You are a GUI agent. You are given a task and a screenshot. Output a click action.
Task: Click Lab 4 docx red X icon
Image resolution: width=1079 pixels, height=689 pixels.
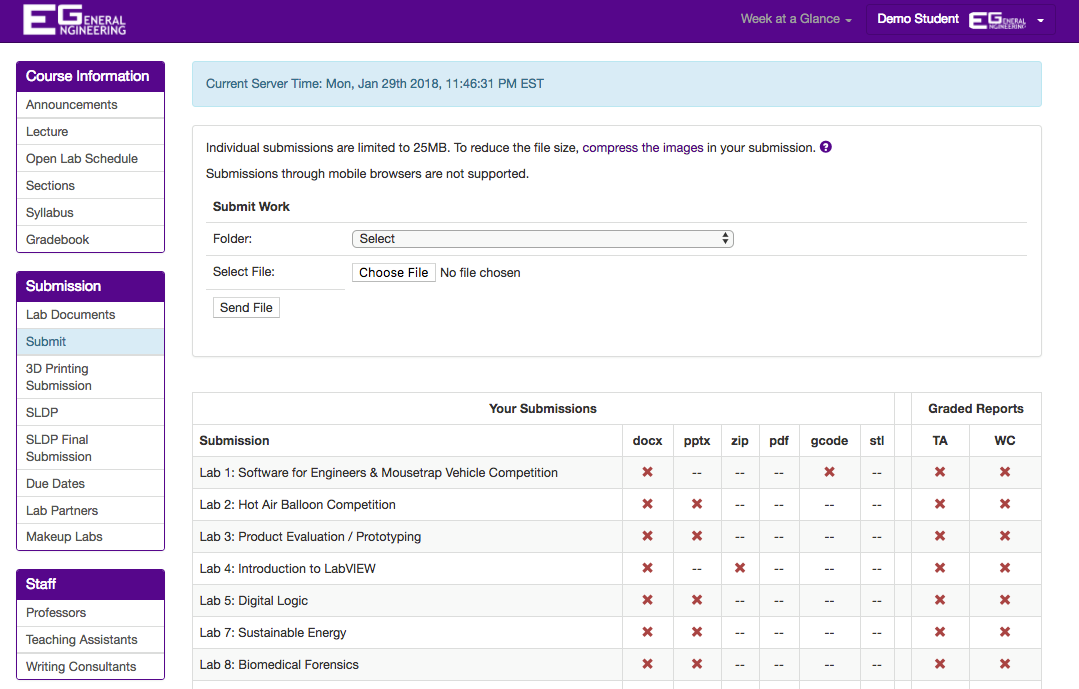(648, 568)
